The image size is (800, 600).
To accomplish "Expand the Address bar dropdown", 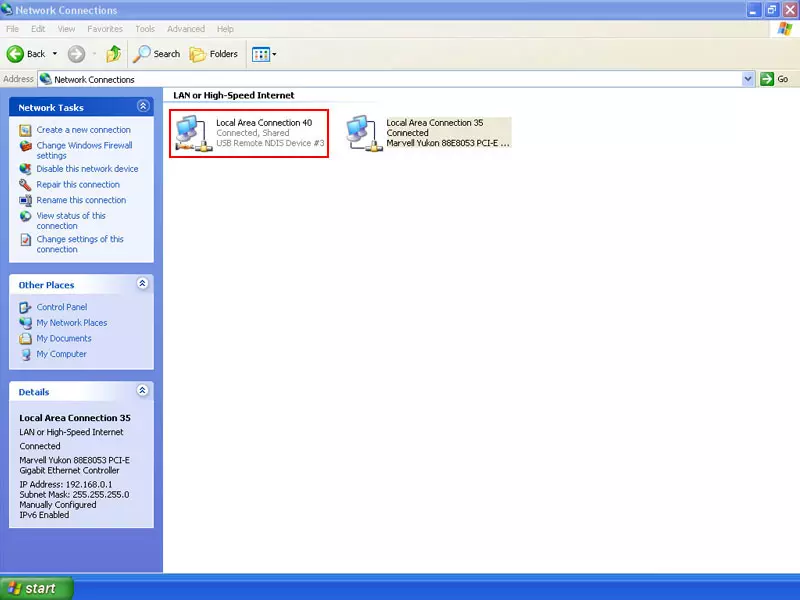I will [748, 79].
